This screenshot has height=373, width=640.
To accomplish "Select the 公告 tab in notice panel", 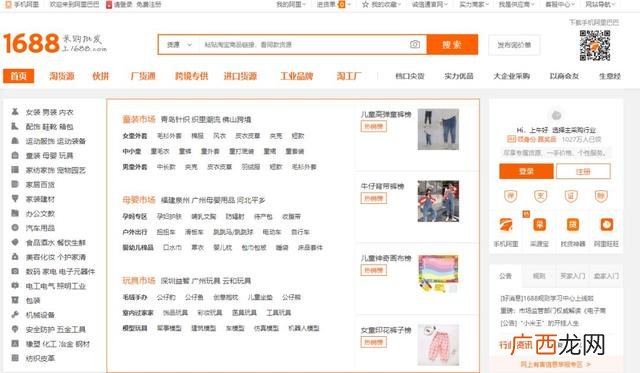I will (505, 276).
